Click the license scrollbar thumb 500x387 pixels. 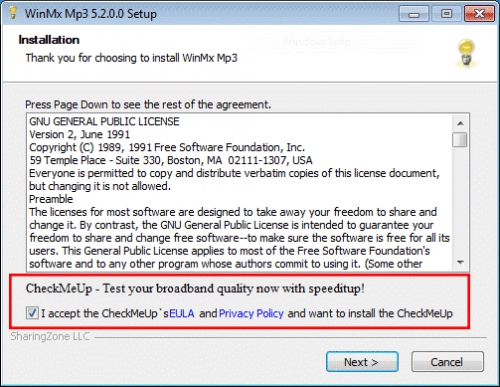coord(460,139)
